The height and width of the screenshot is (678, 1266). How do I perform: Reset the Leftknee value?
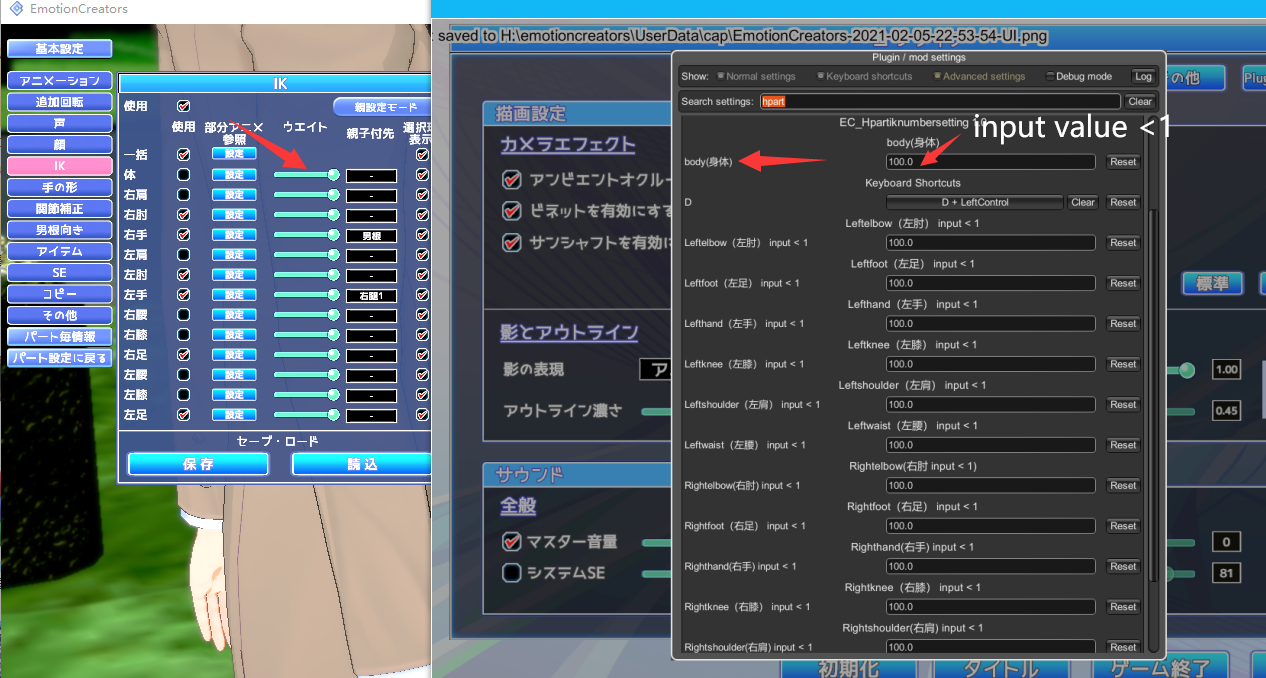tap(1123, 364)
